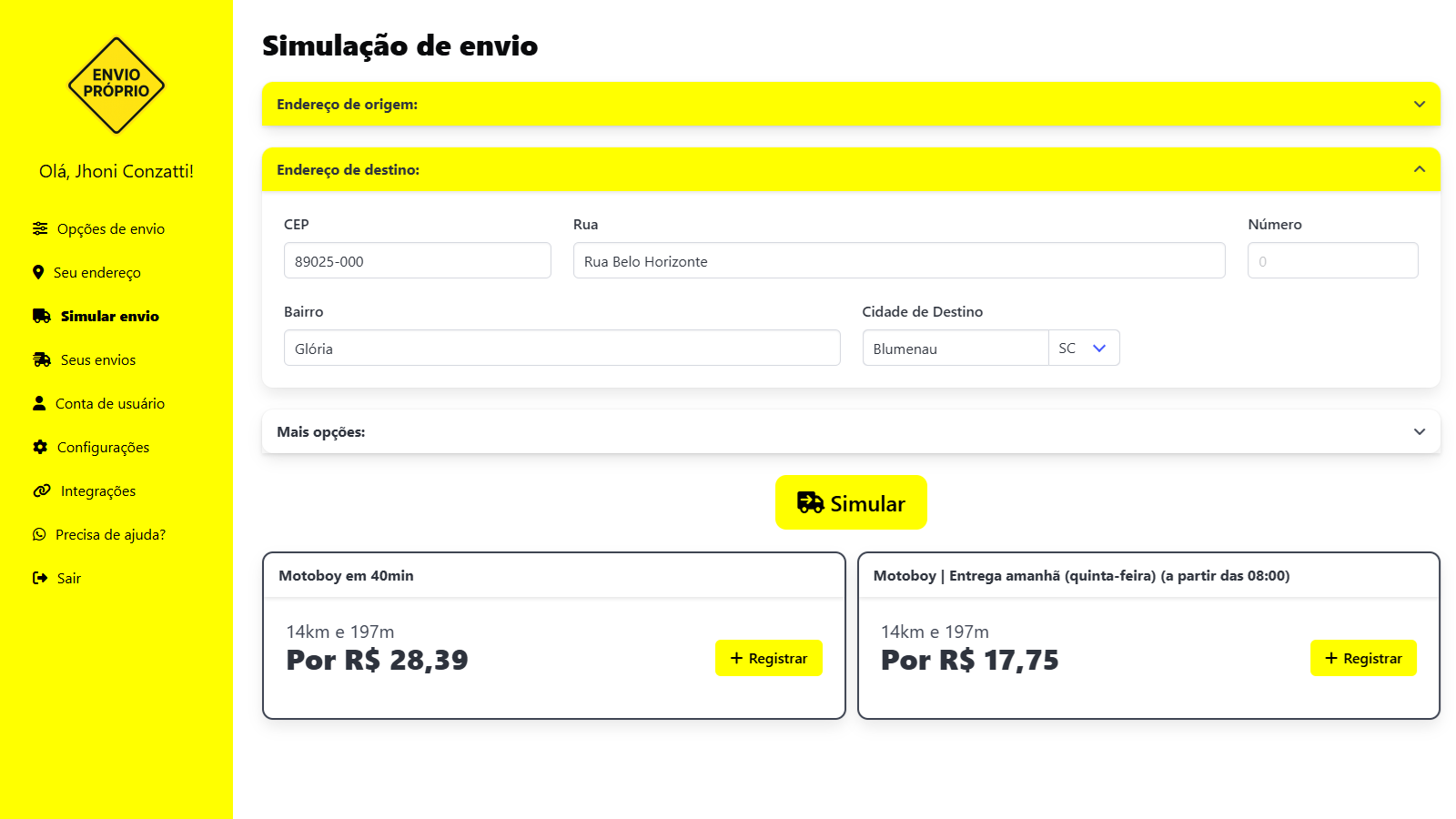Image resolution: width=1456 pixels, height=819 pixels.
Task: Click the gear icon beside Configurações
Action: tap(40, 447)
